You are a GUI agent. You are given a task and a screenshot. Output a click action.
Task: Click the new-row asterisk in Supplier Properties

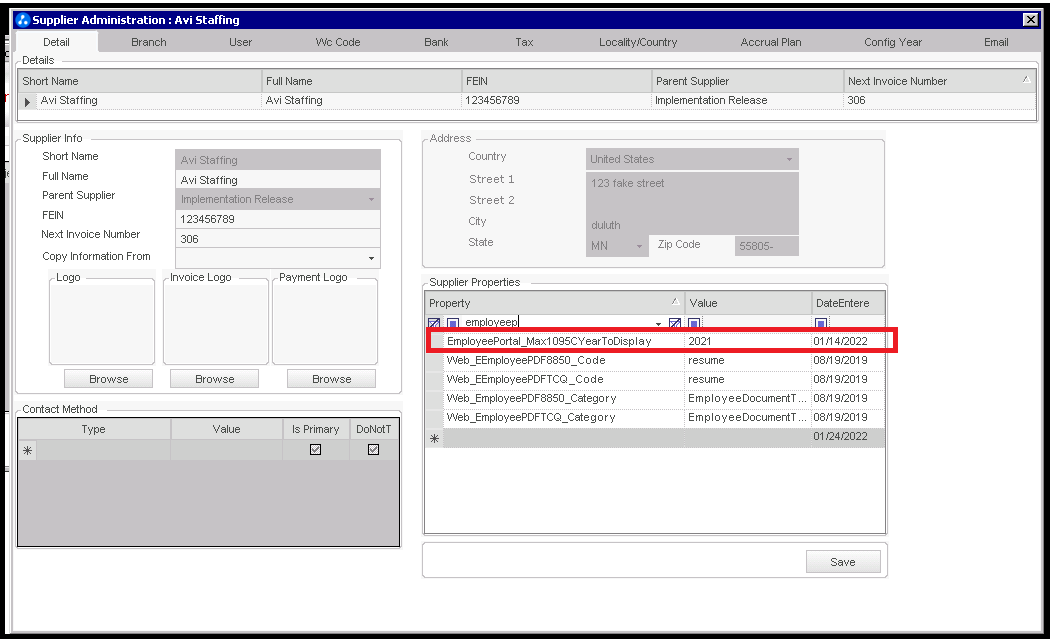click(434, 438)
